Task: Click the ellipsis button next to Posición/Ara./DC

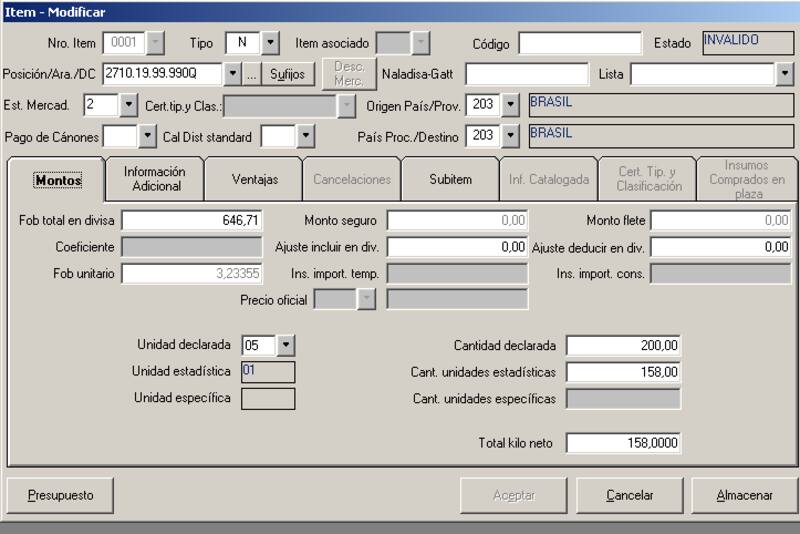Action: (252, 74)
